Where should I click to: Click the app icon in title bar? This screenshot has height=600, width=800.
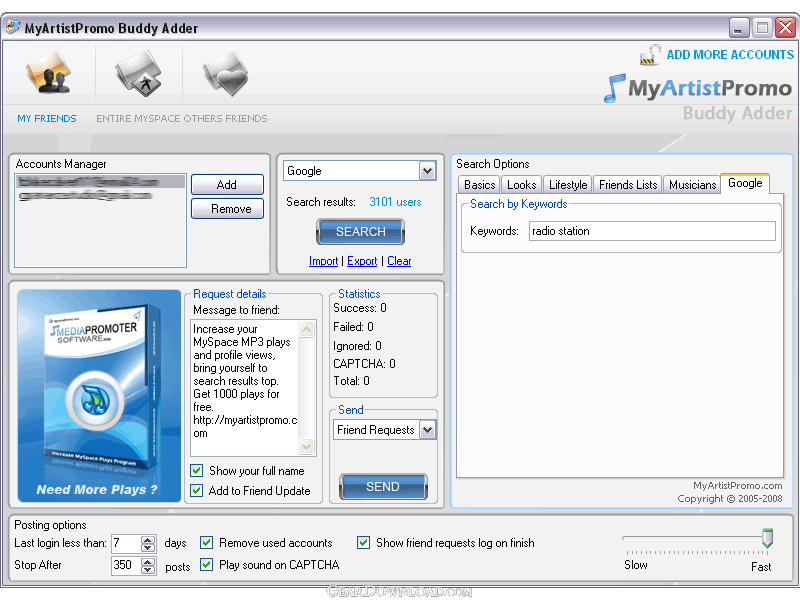(13, 27)
